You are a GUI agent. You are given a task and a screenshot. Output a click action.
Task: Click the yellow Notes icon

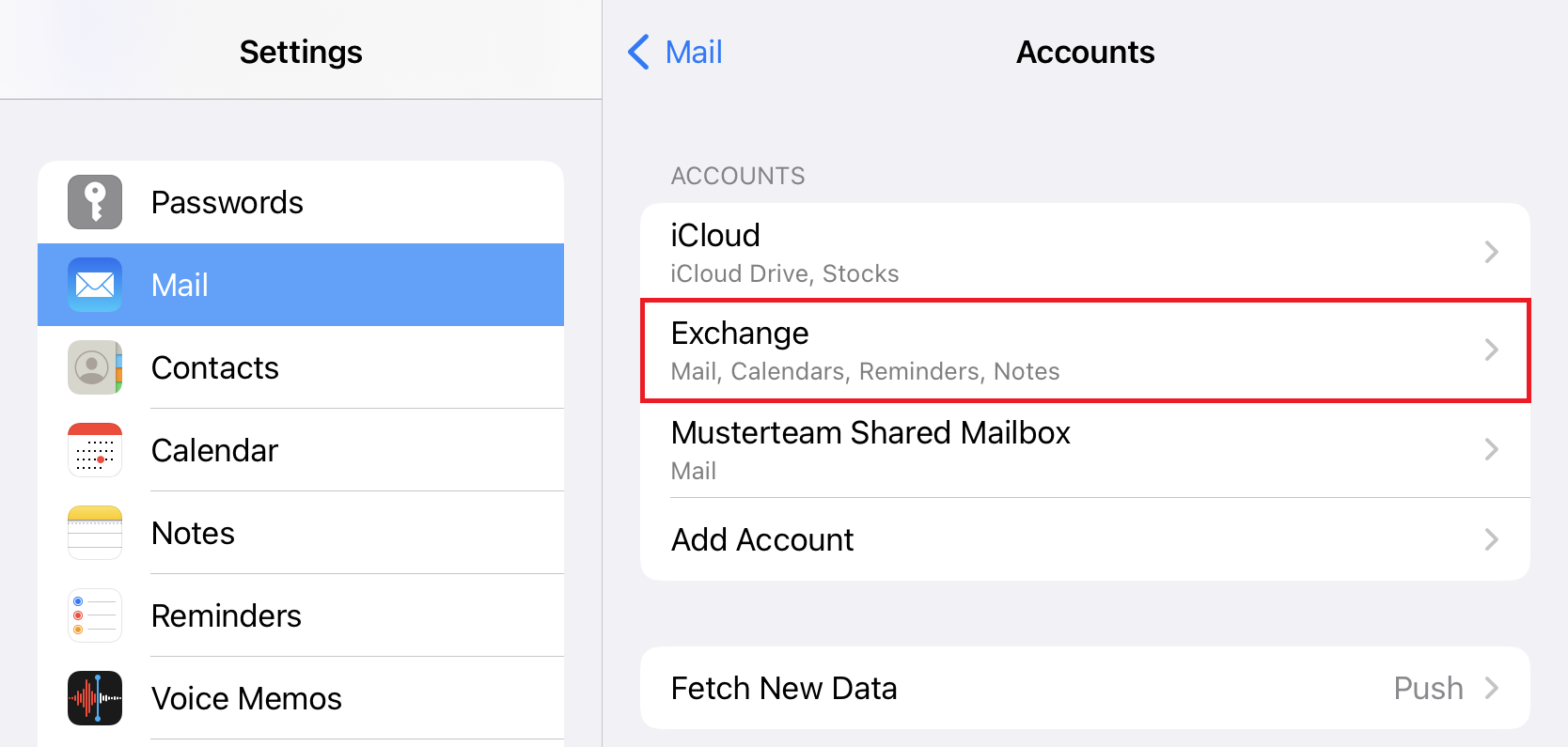(x=95, y=533)
